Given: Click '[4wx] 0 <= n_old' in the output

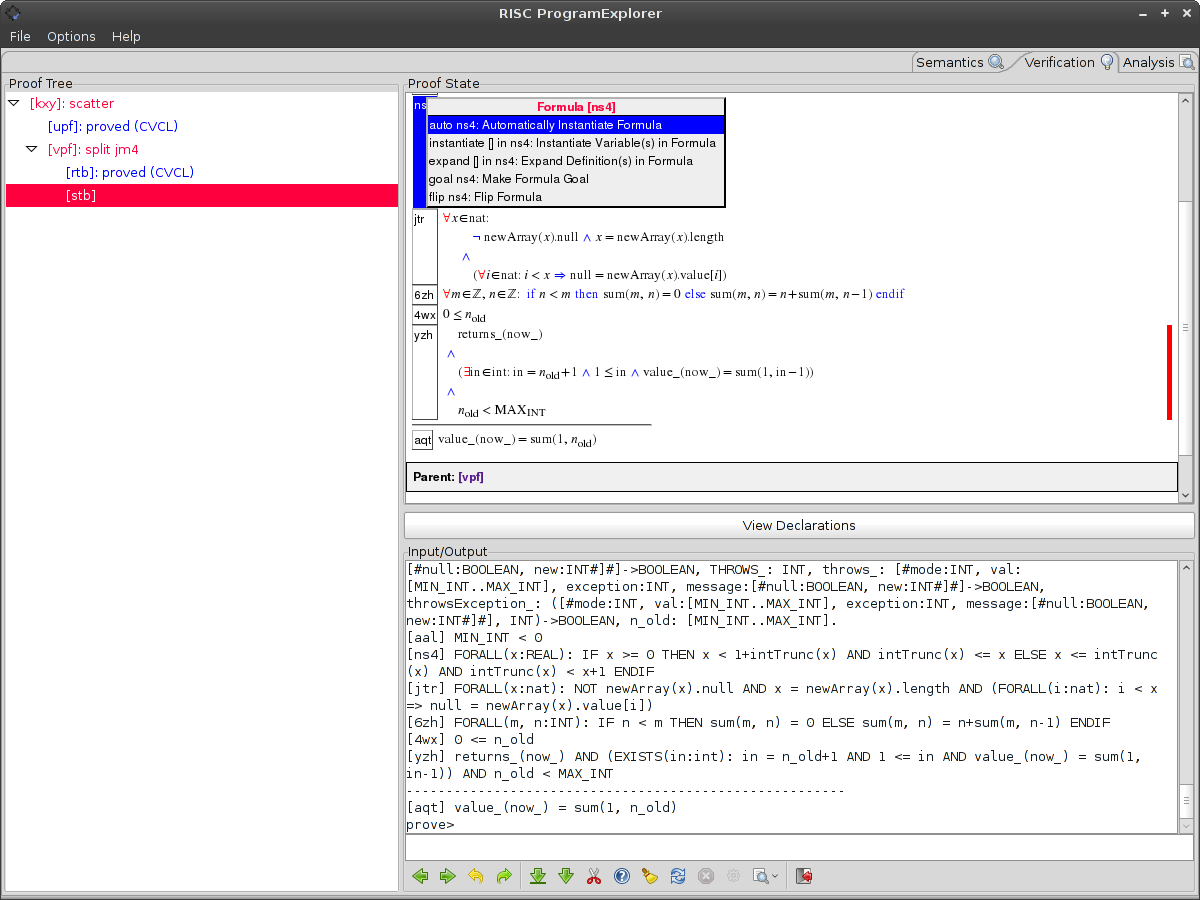Looking at the screenshot, I should coord(470,739).
